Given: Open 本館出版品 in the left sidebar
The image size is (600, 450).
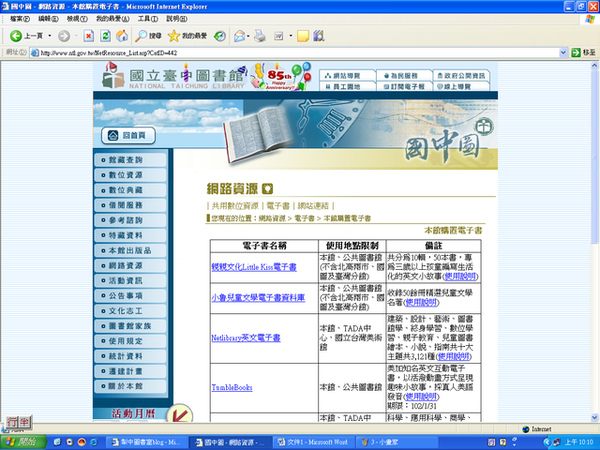Looking at the screenshot, I should (x=130, y=251).
